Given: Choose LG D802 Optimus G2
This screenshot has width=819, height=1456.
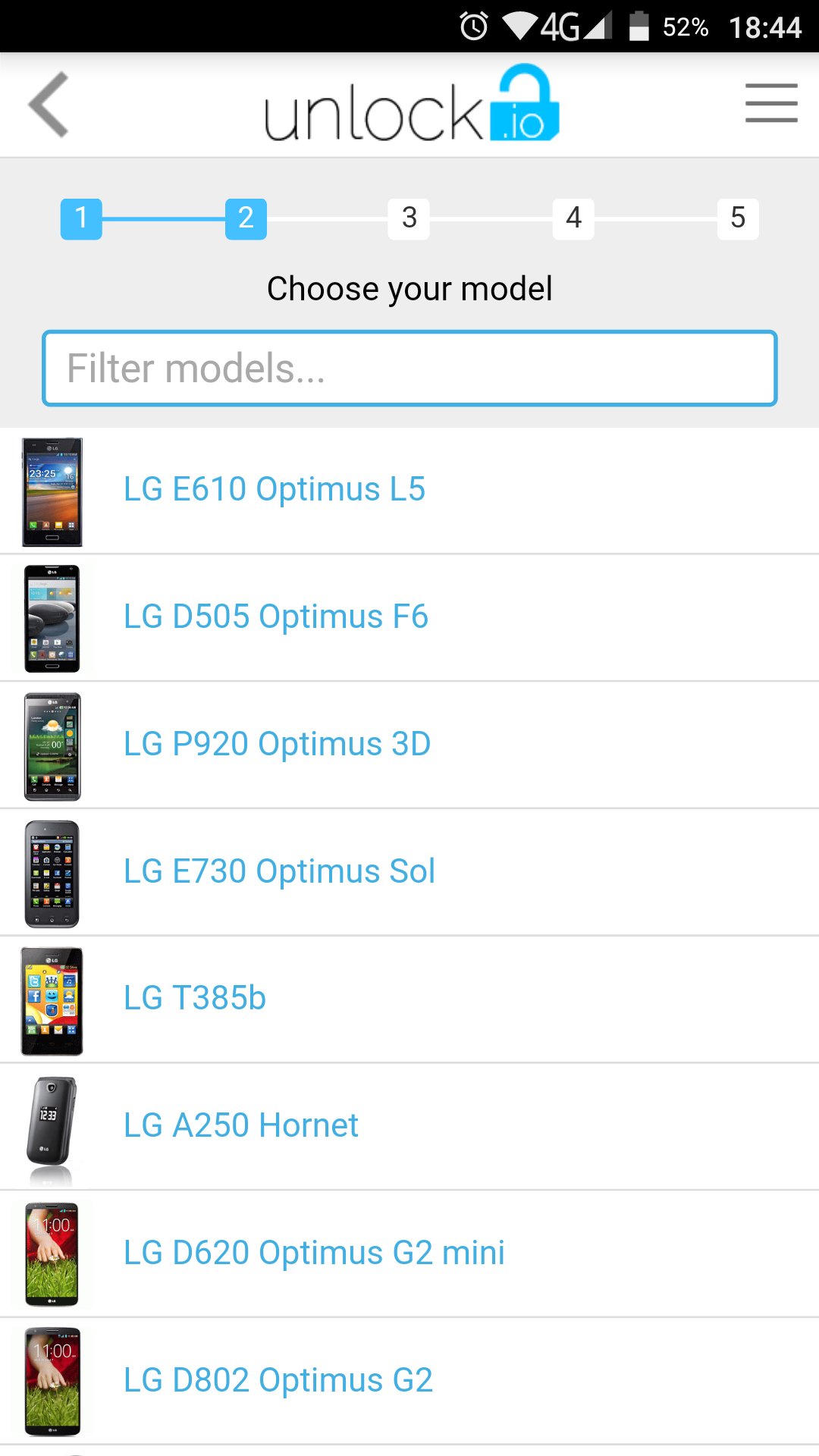Looking at the screenshot, I should pos(278,1380).
